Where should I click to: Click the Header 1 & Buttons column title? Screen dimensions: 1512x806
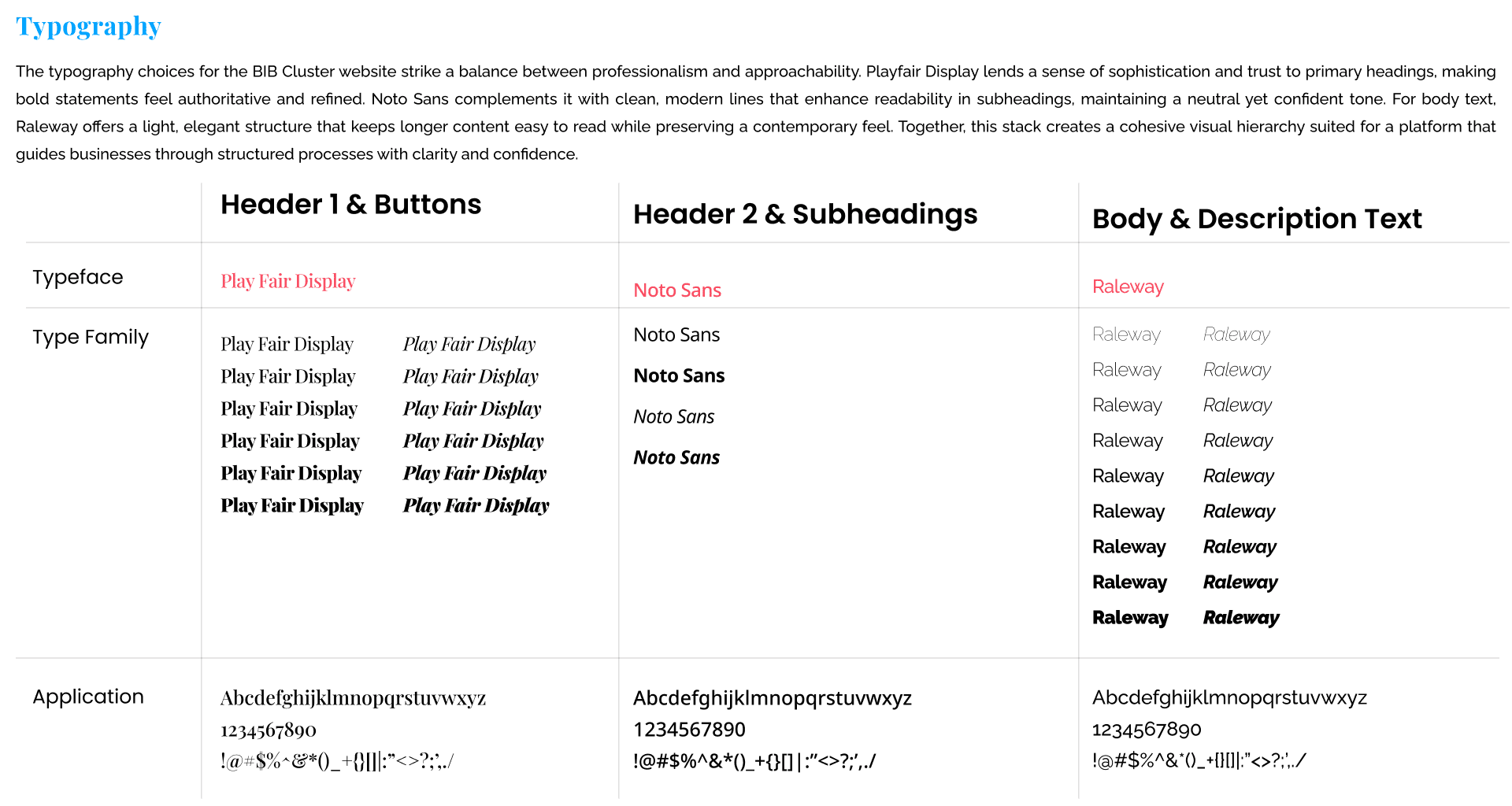350,205
